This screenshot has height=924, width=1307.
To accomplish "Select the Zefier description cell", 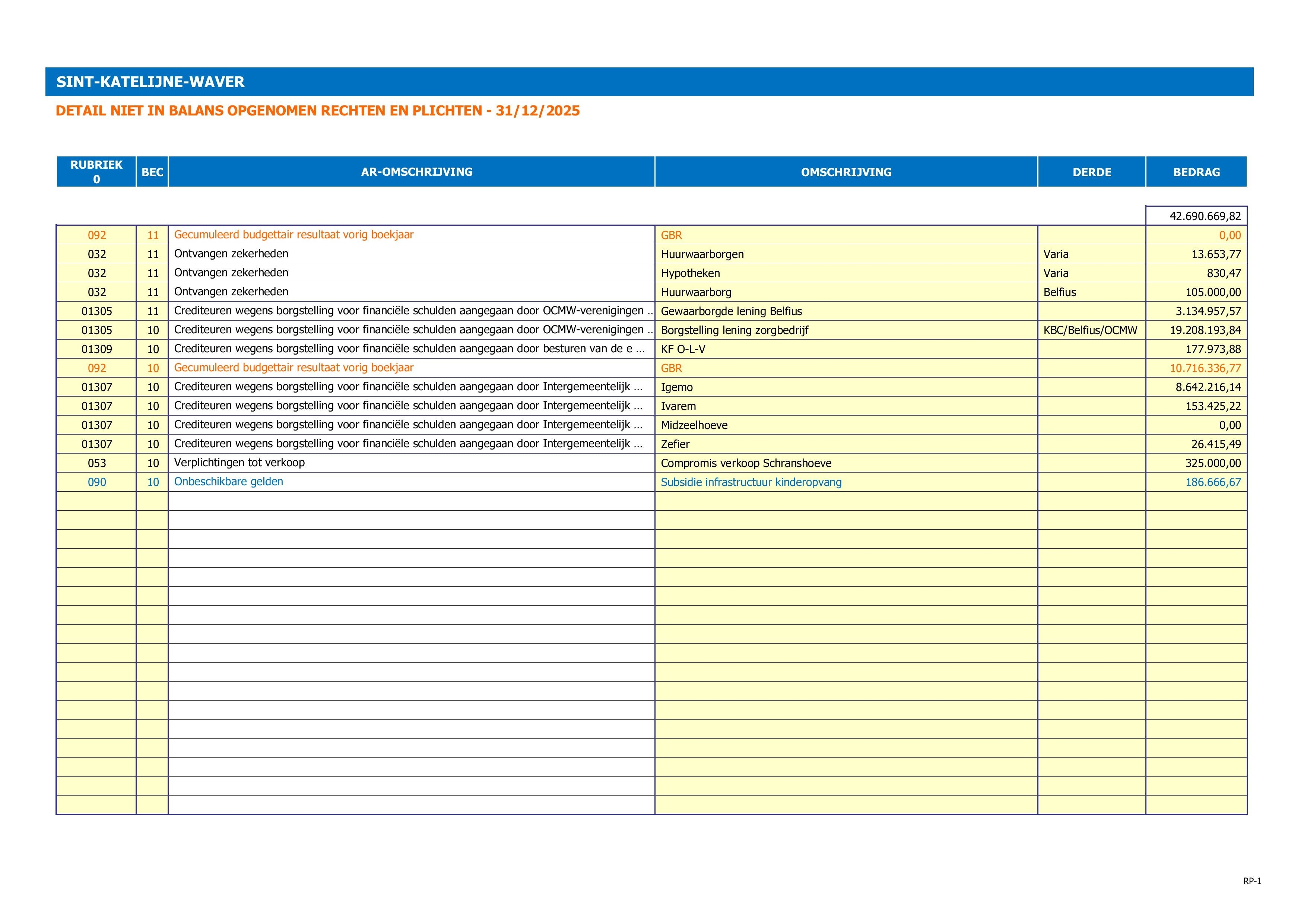I will [x=846, y=444].
